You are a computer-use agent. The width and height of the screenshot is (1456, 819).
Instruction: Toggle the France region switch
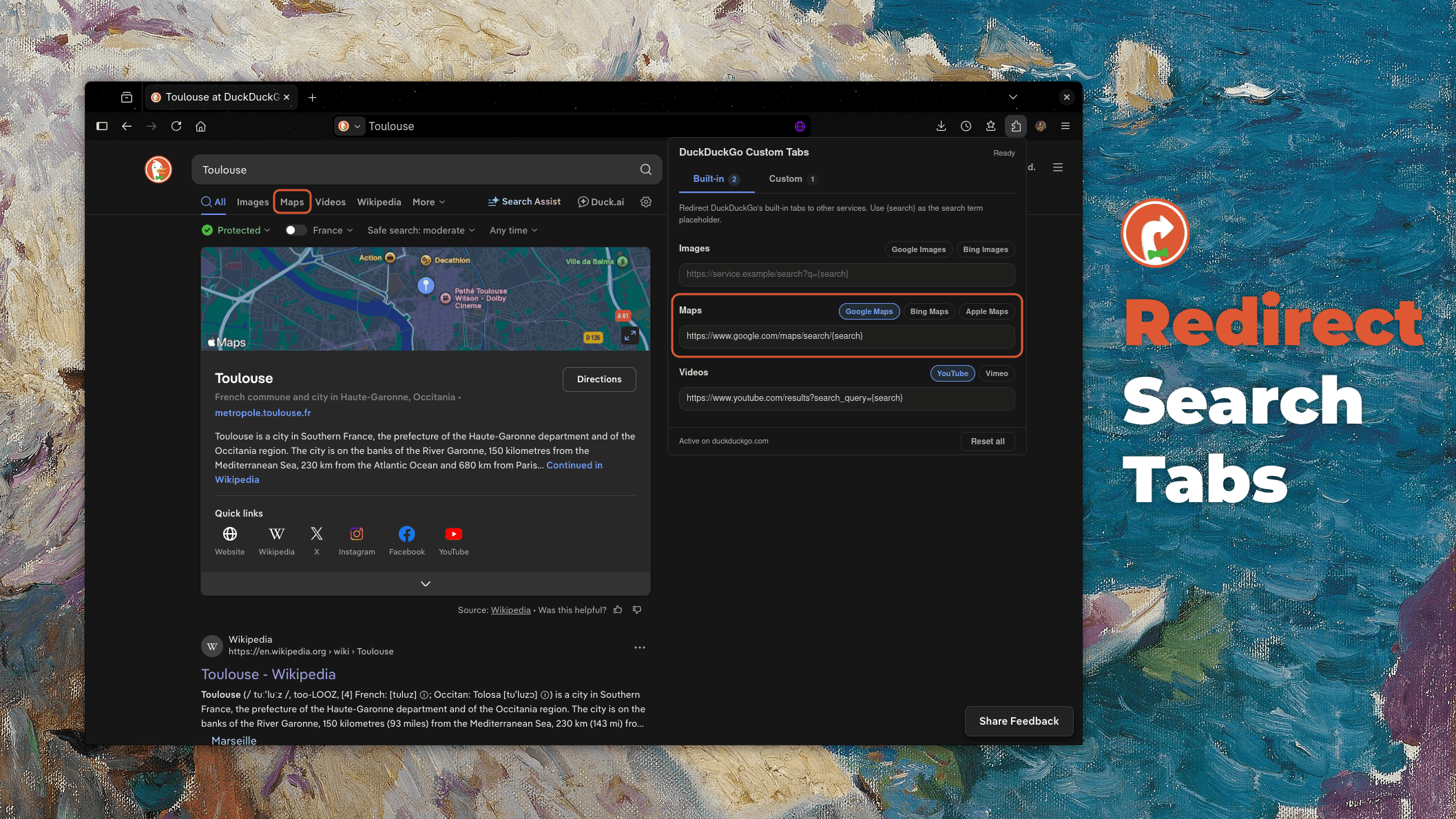[x=296, y=230]
